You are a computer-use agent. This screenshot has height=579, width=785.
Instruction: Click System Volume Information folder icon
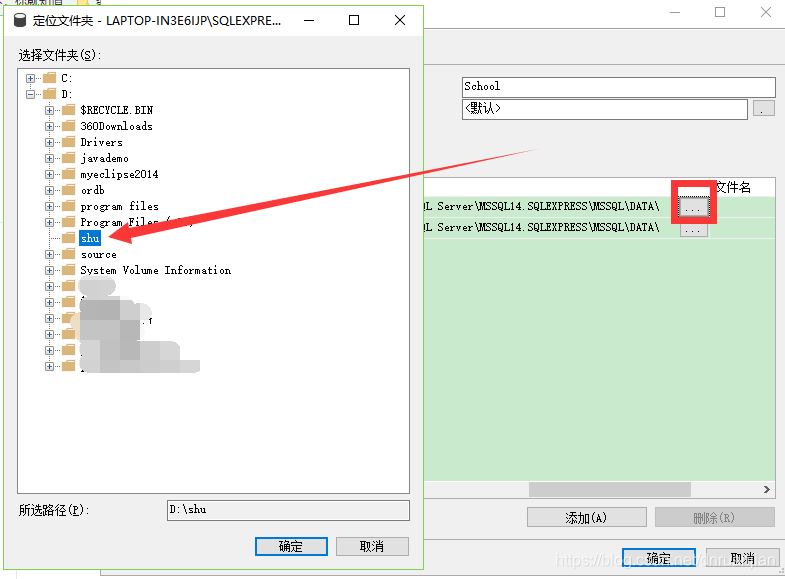[x=69, y=270]
